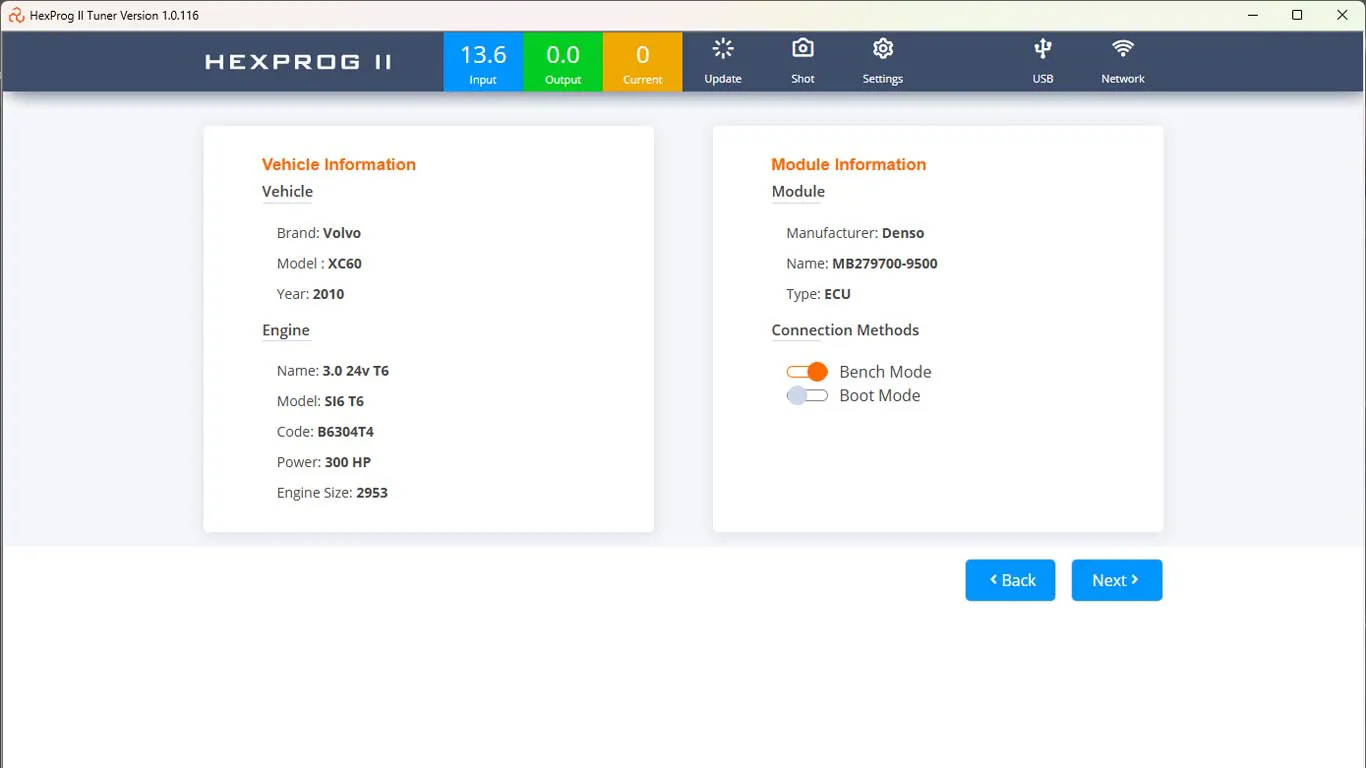The height and width of the screenshot is (768, 1366).
Task: Click engine code B6304T4
Action: click(x=346, y=432)
